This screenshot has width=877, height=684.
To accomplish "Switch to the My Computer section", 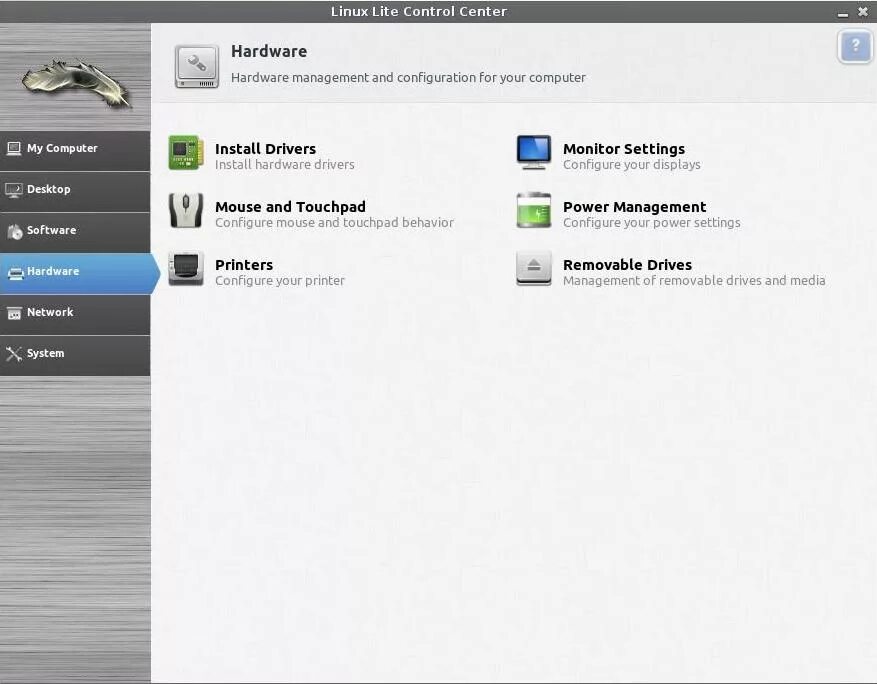I will coord(75,151).
